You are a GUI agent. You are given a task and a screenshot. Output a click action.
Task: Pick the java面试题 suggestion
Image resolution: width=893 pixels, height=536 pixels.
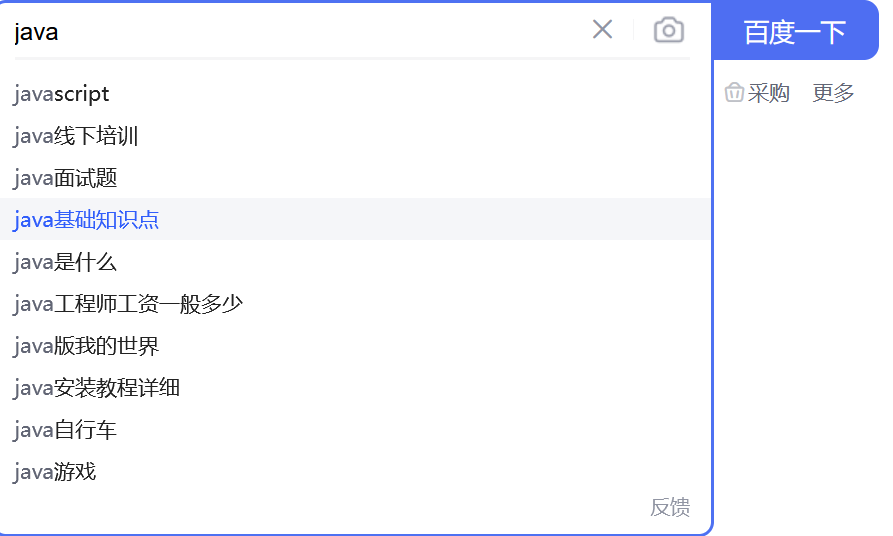pyautogui.click(x=66, y=178)
